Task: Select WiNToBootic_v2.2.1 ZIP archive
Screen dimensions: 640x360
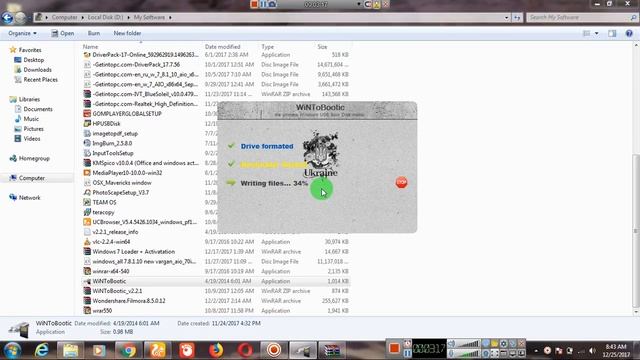Action: (x=117, y=291)
